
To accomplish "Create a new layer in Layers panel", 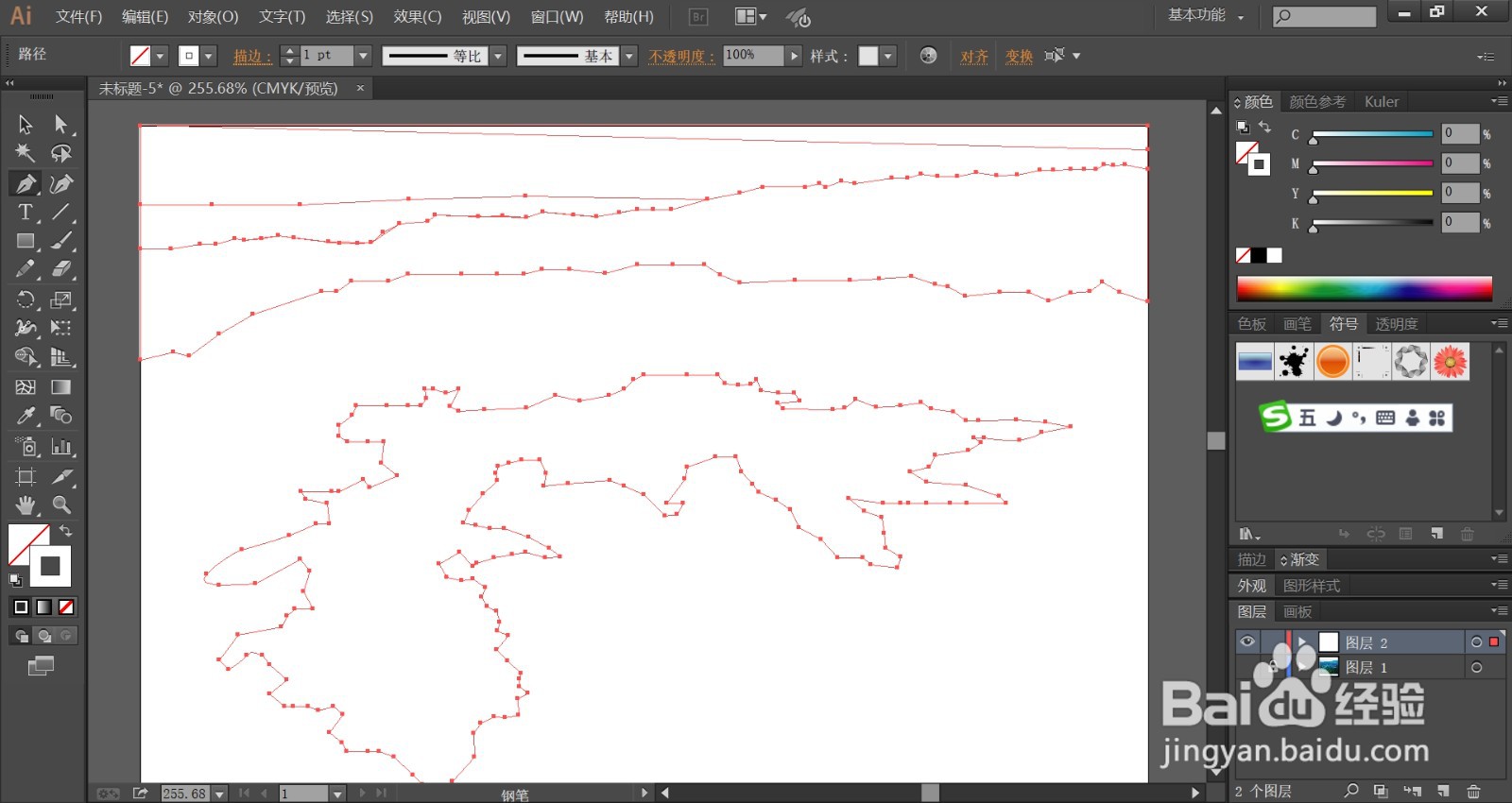I will pyautogui.click(x=1442, y=791).
